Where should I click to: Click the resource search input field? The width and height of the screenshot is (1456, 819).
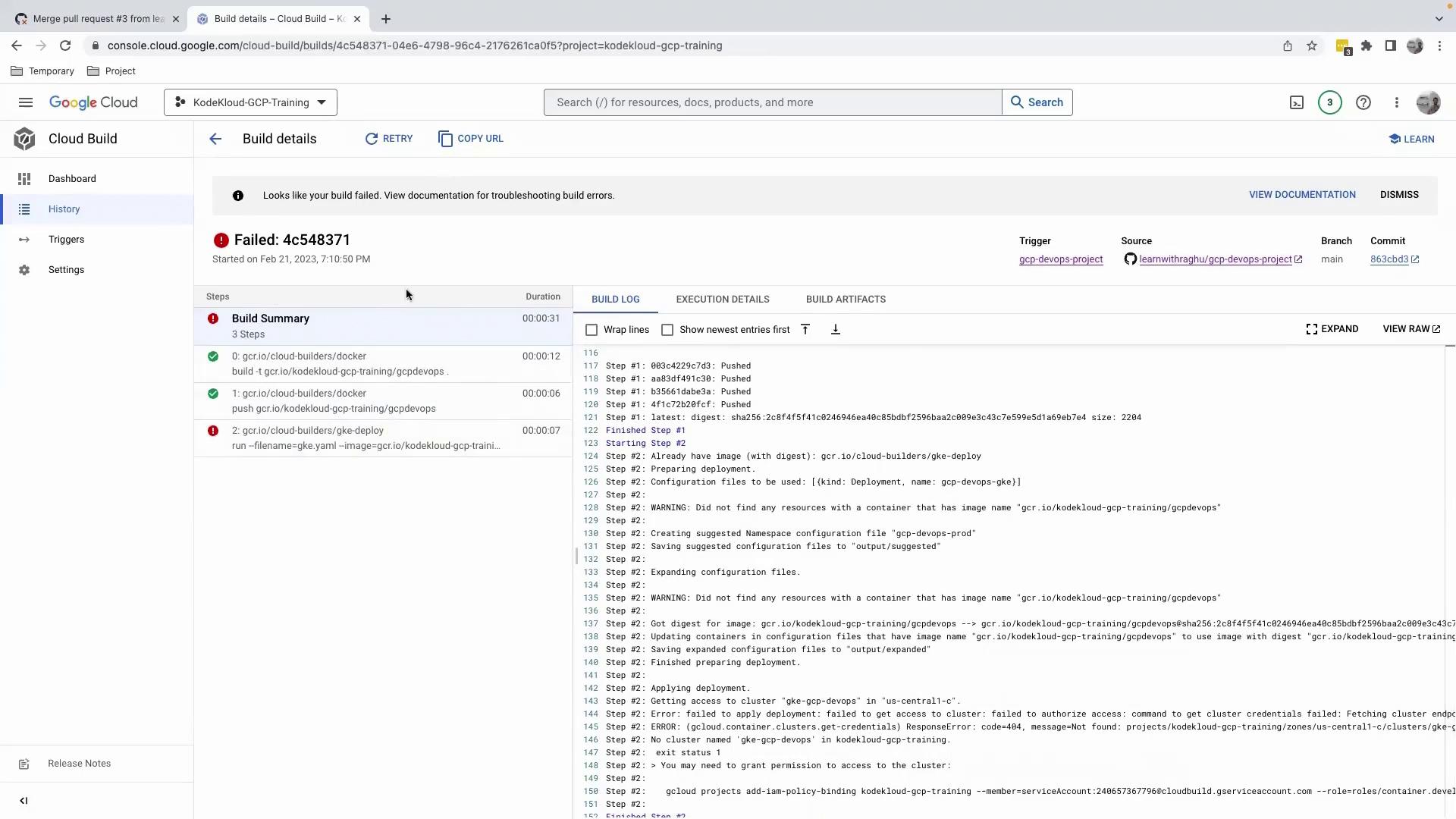[x=772, y=102]
